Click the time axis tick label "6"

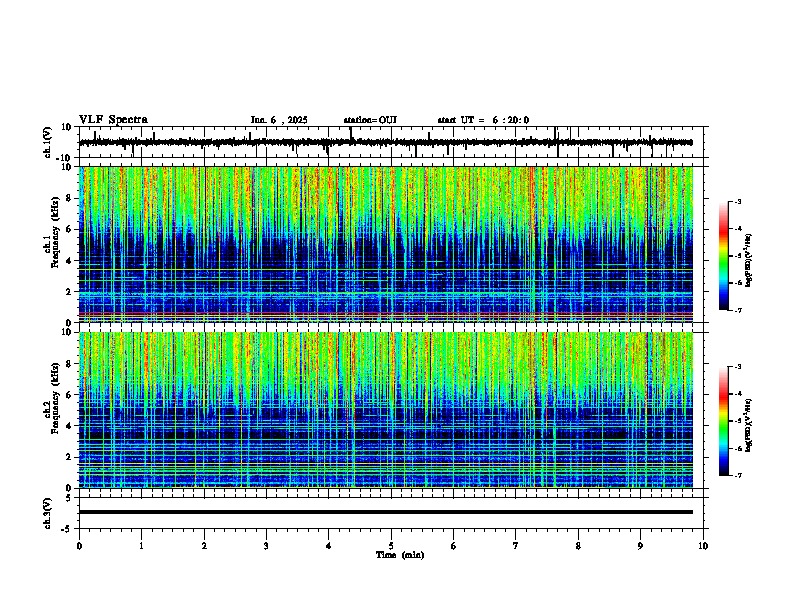point(454,546)
